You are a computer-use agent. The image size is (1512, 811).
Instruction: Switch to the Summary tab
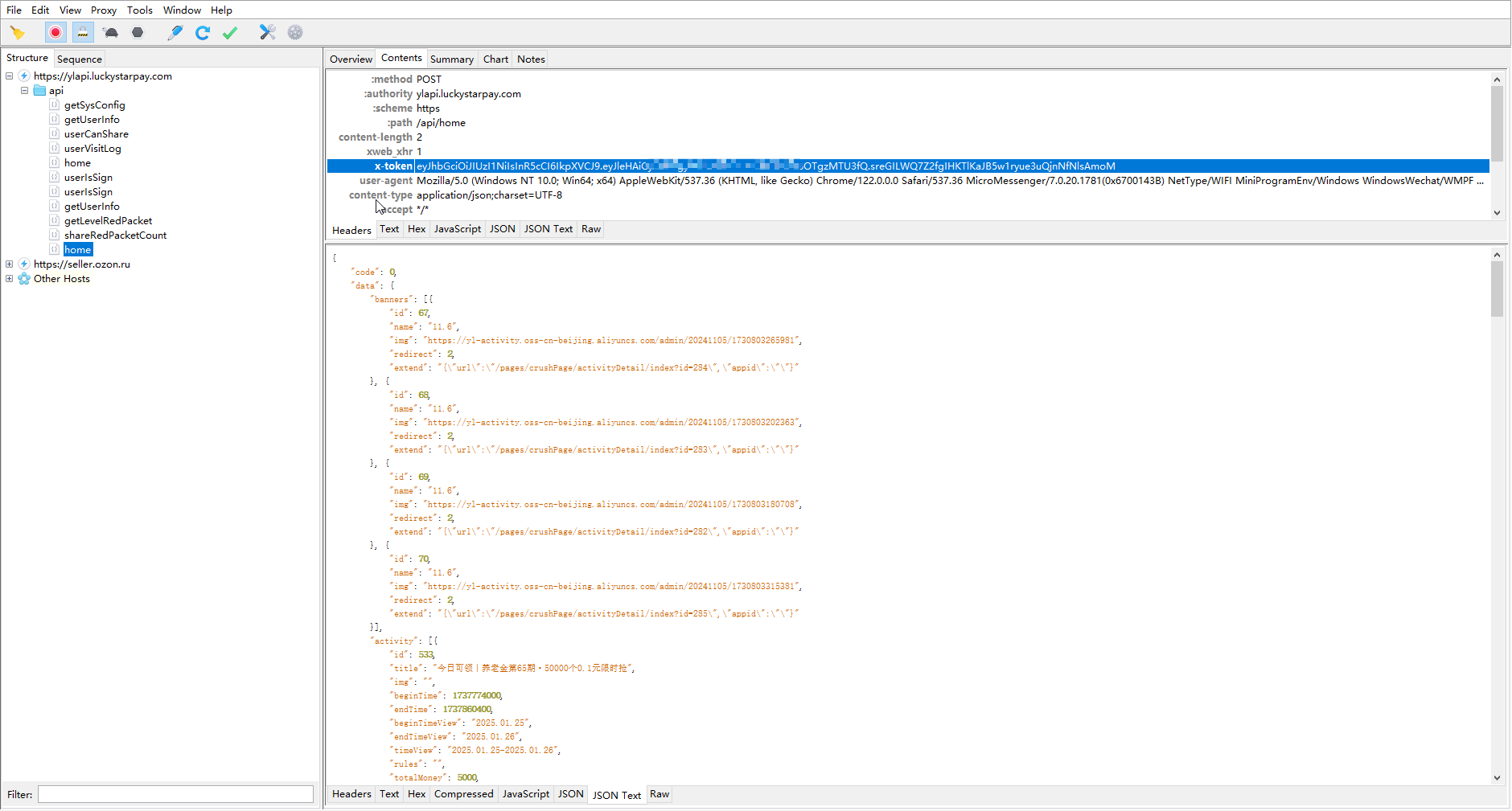pos(451,59)
